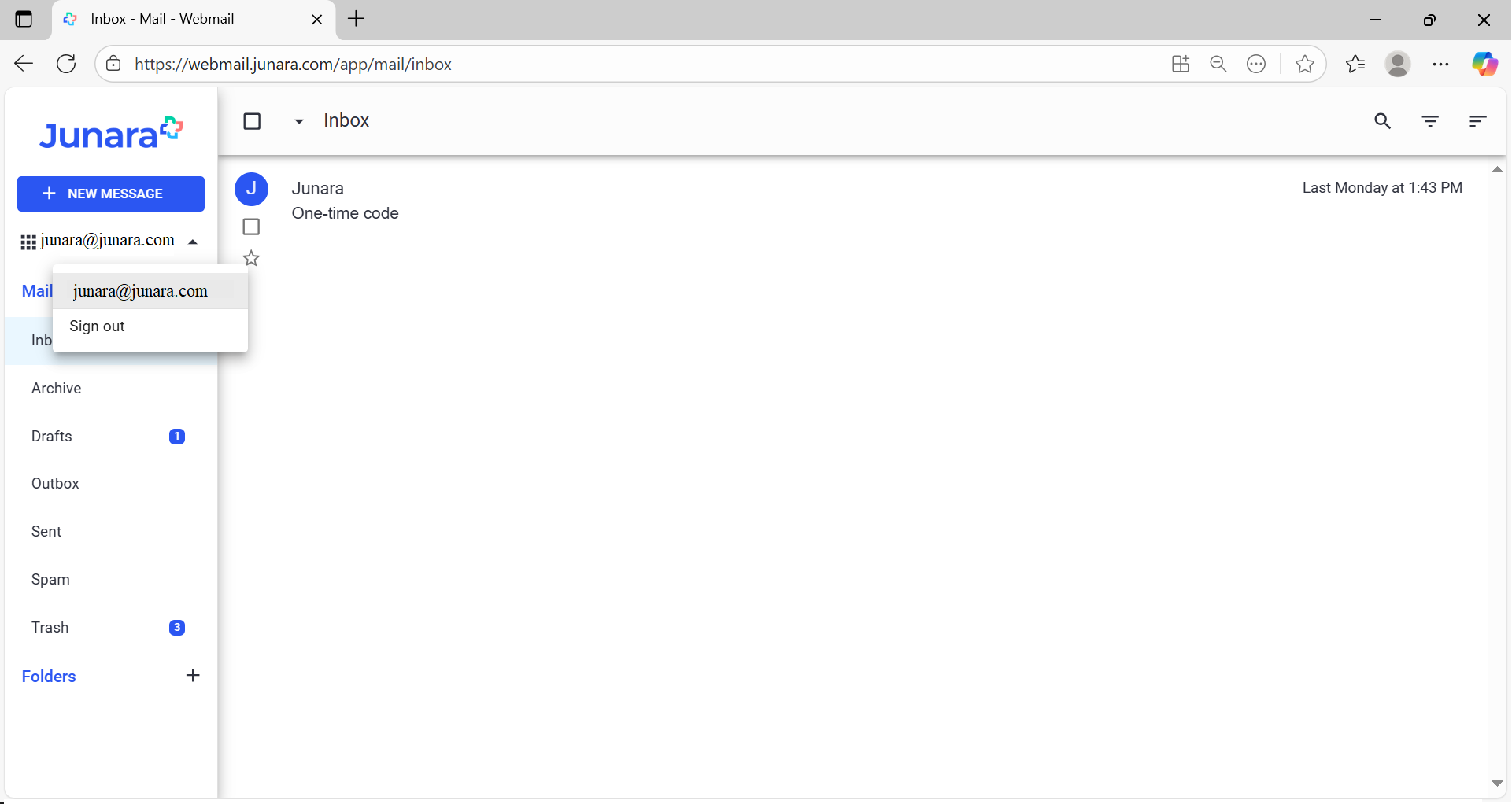The width and height of the screenshot is (1512, 804).
Task: Open the Sent folder
Action: pyautogui.click(x=111, y=532)
